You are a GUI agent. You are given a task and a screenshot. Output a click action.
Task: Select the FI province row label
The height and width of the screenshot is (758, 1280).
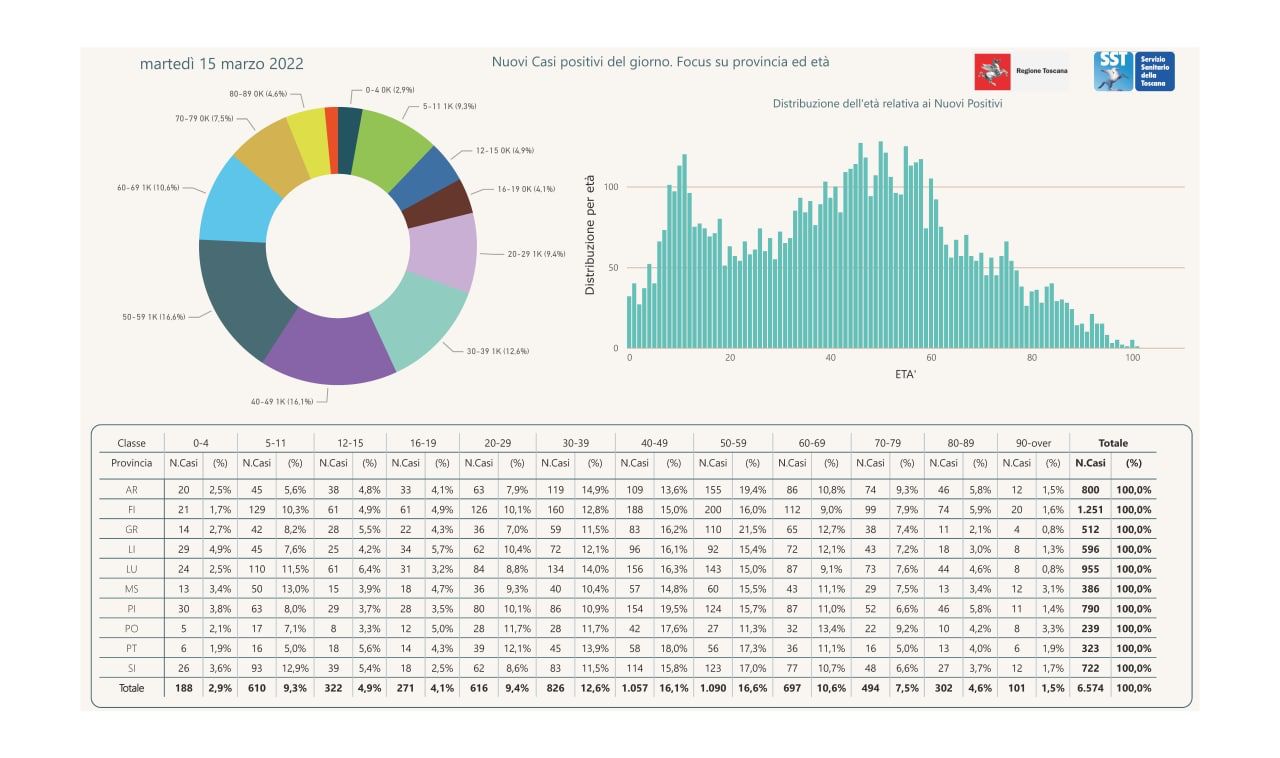[x=131, y=510]
